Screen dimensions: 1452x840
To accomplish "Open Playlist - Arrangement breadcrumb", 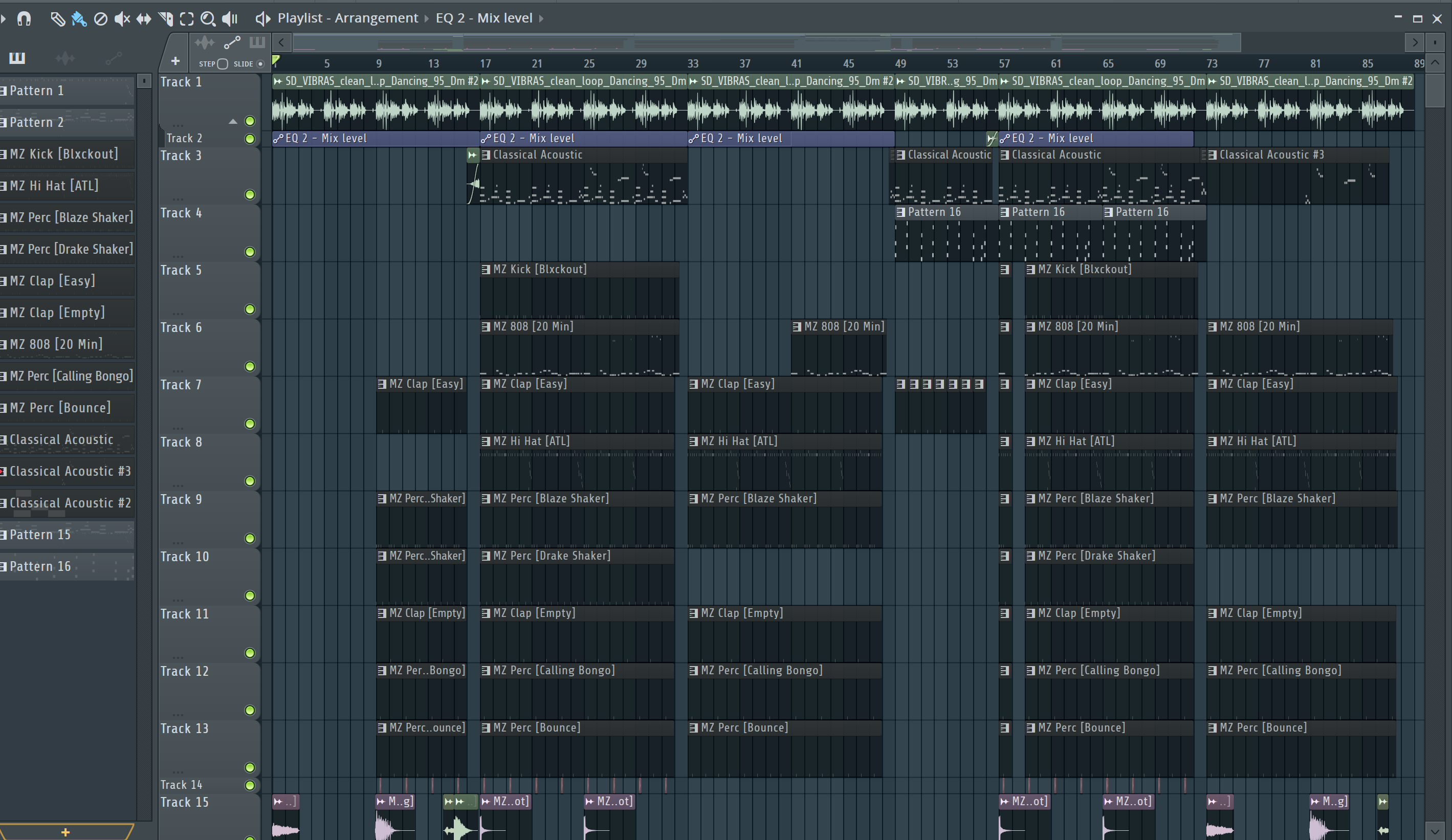I will pos(347,18).
